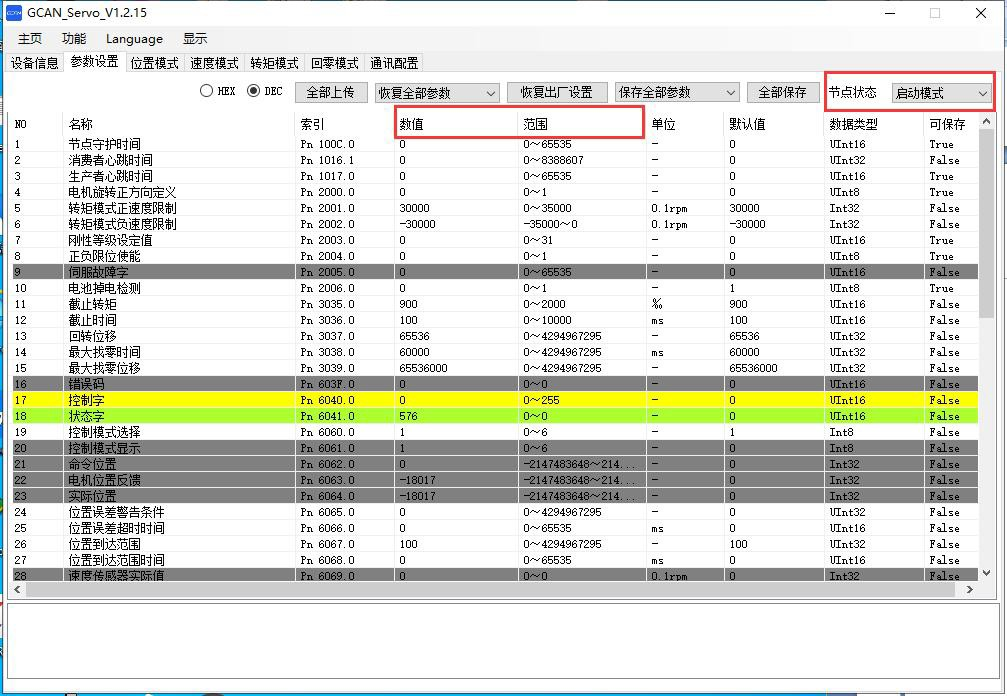1007x696 pixels.
Task: Select the HEX radio button
Action: [x=207, y=91]
